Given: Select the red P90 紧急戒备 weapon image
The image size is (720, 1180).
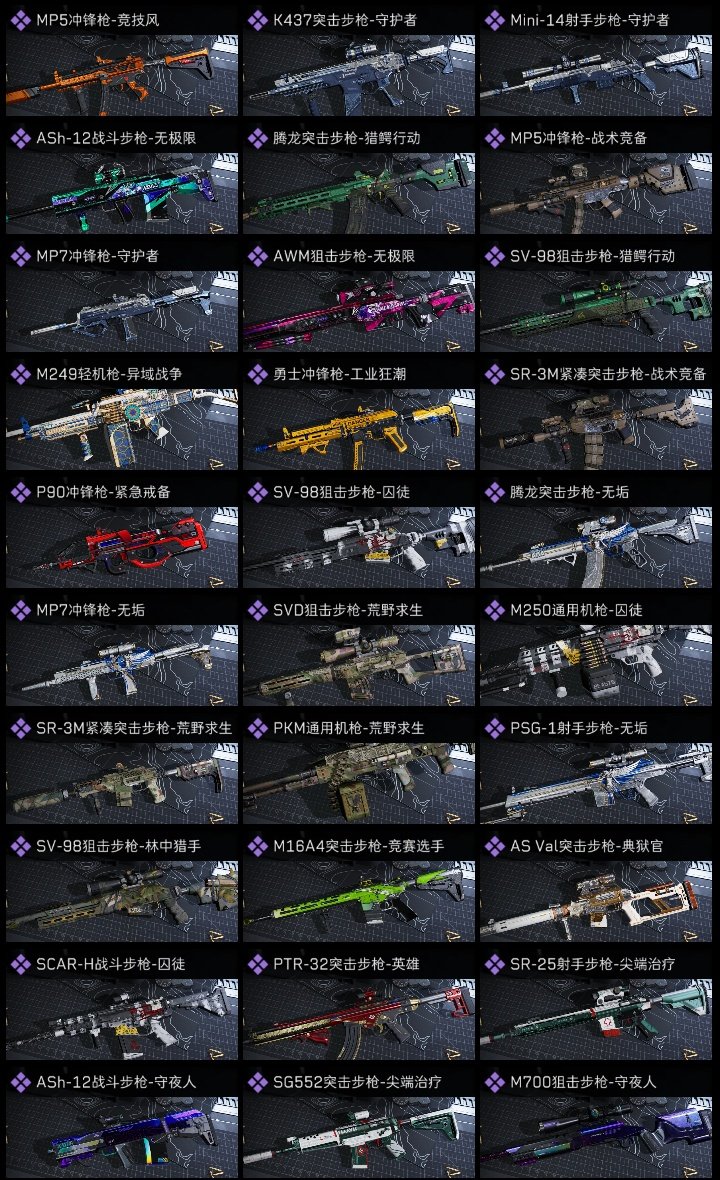Looking at the screenshot, I should pos(122,547).
